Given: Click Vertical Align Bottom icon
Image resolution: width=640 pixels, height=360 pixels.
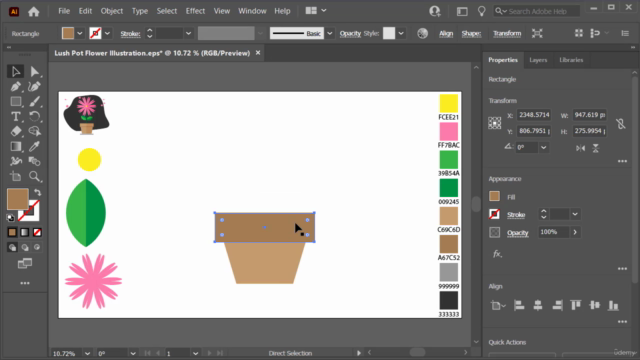Looking at the screenshot, I should pyautogui.click(x=613, y=305).
